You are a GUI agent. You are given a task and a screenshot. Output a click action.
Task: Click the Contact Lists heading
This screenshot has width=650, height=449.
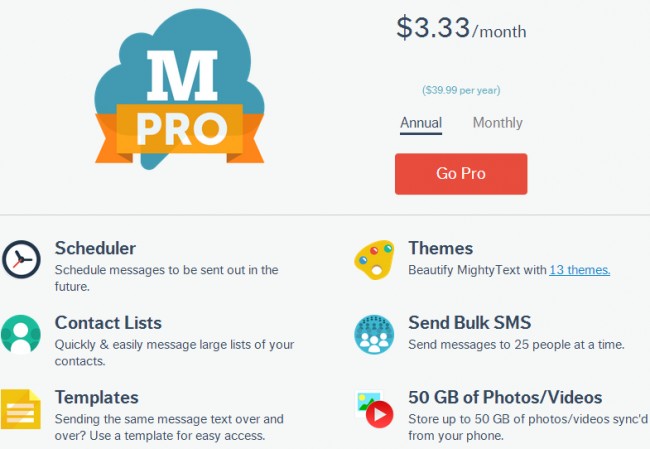pos(108,323)
